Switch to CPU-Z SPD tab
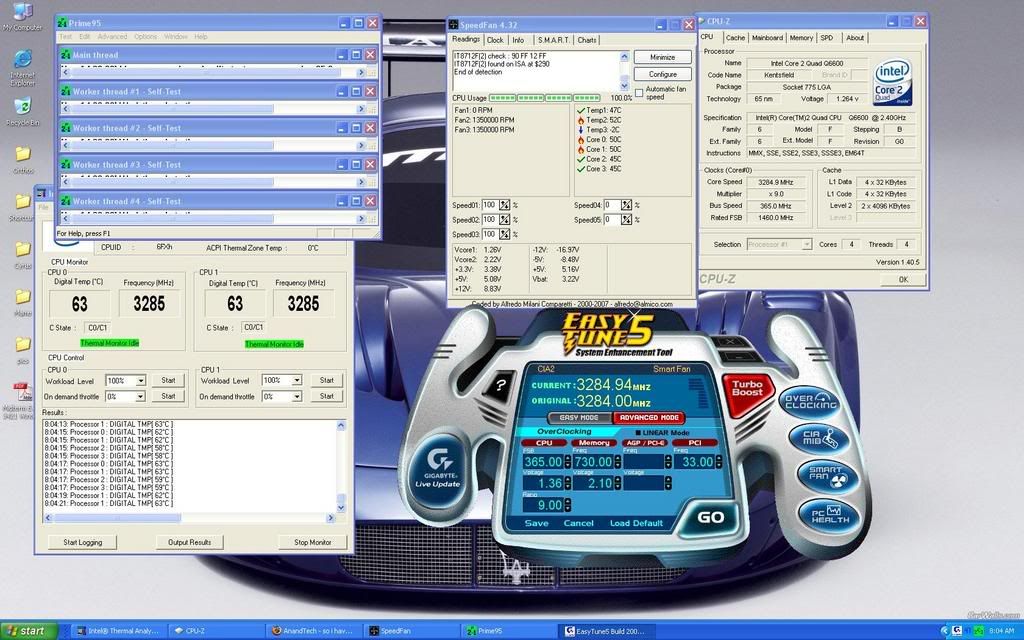Image resolution: width=1024 pixels, height=640 pixels. pos(827,38)
